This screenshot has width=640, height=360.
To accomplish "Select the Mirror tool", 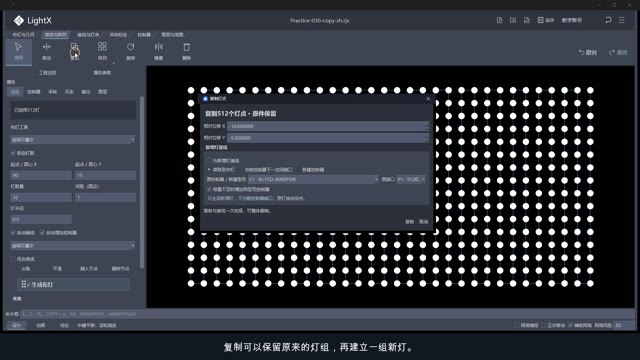I will [158, 51].
